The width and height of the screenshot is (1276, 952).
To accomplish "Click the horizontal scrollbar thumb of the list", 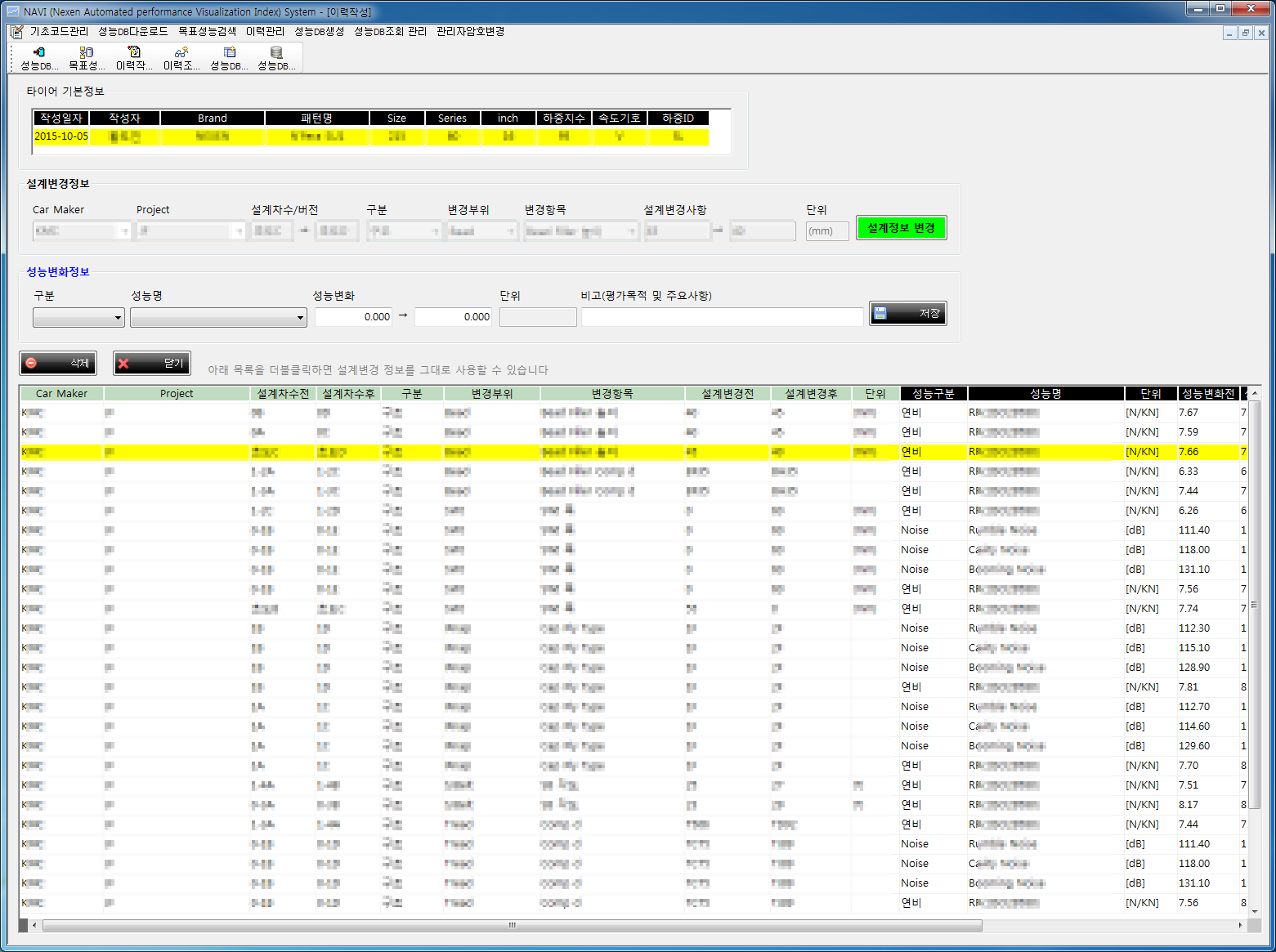I will coord(513,926).
